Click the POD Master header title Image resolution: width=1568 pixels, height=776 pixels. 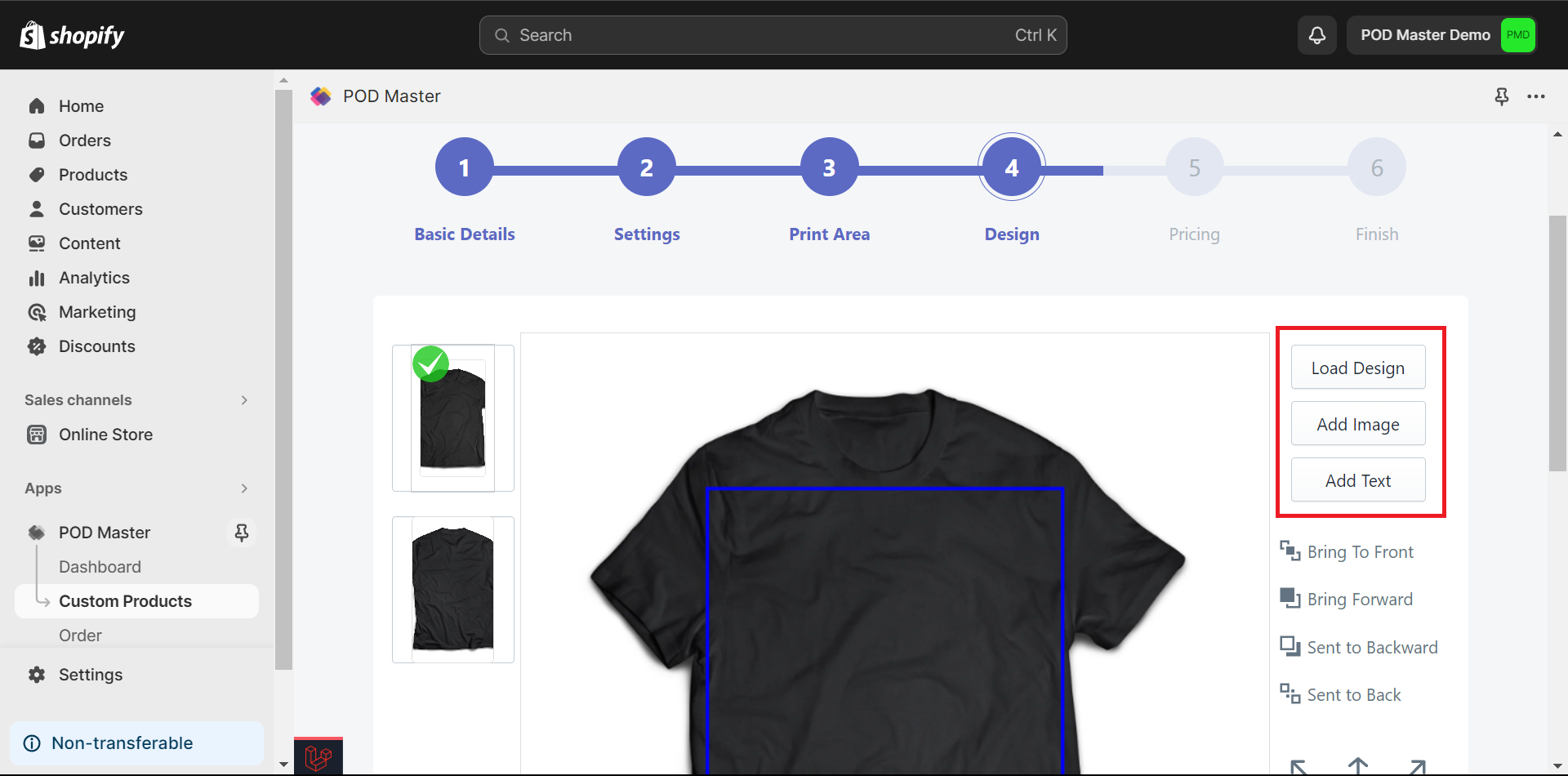(x=392, y=96)
